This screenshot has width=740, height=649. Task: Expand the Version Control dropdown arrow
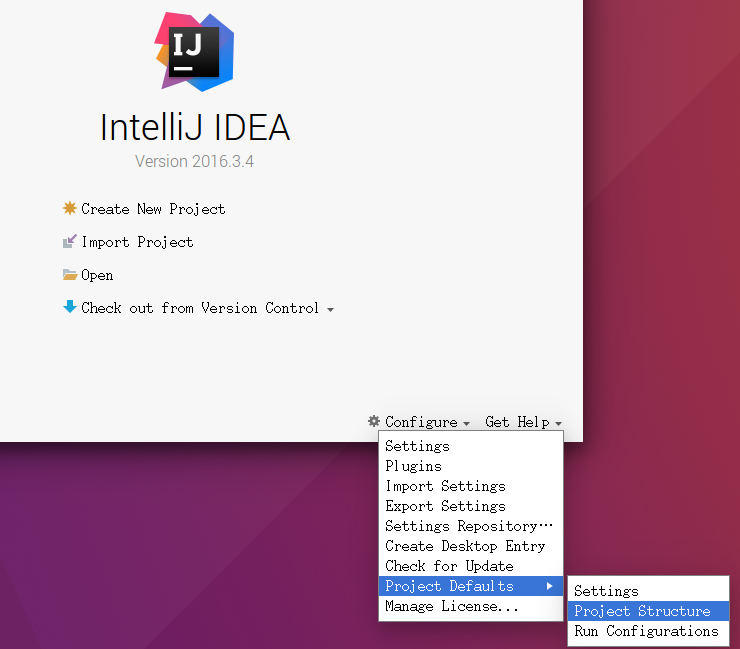tap(330, 310)
